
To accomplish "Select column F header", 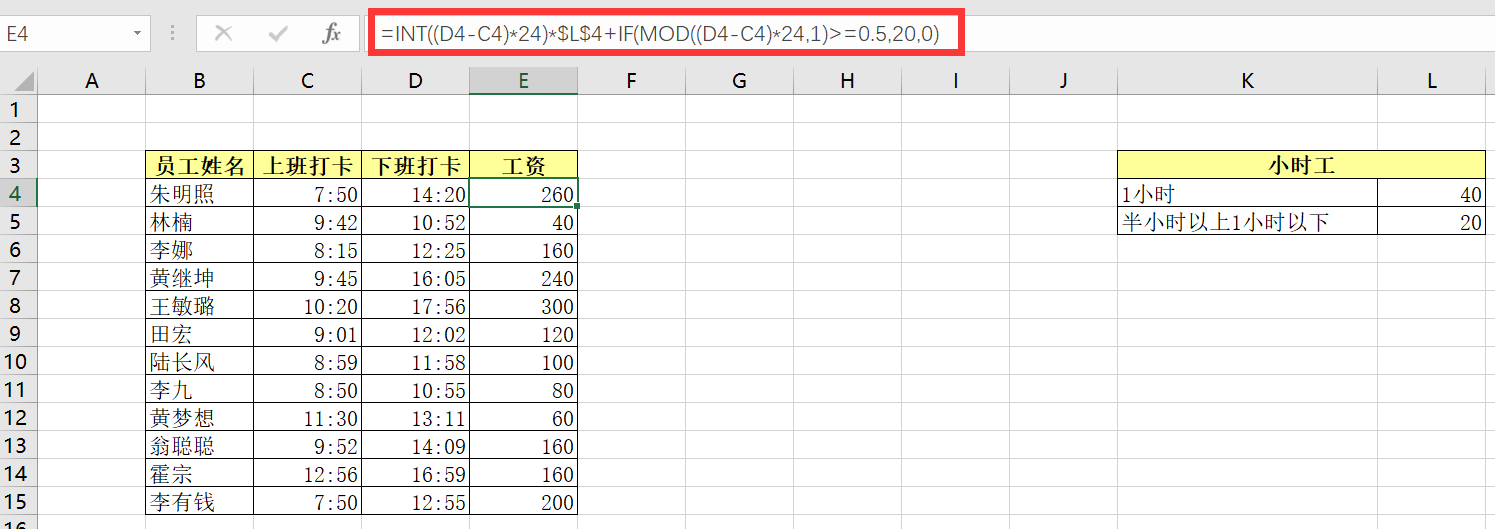I will point(632,81).
